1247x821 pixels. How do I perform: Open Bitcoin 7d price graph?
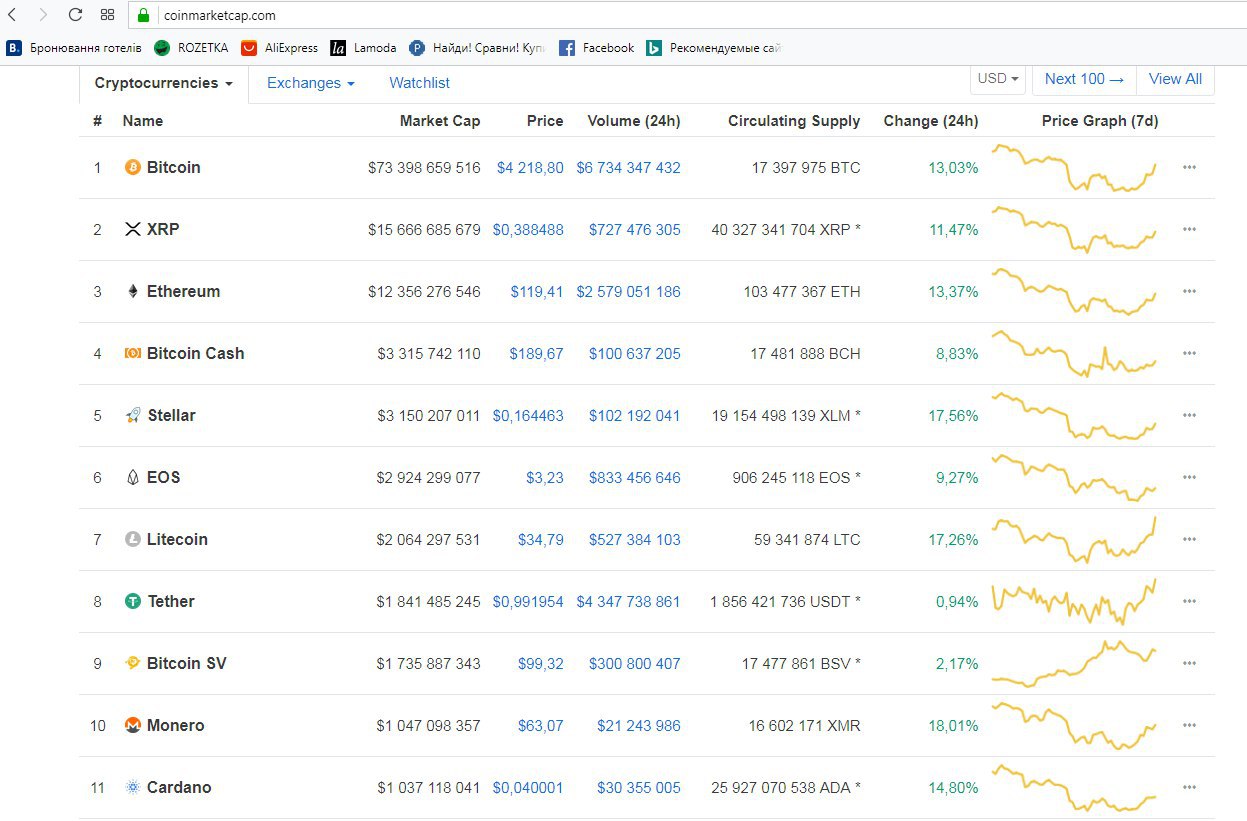point(1074,167)
